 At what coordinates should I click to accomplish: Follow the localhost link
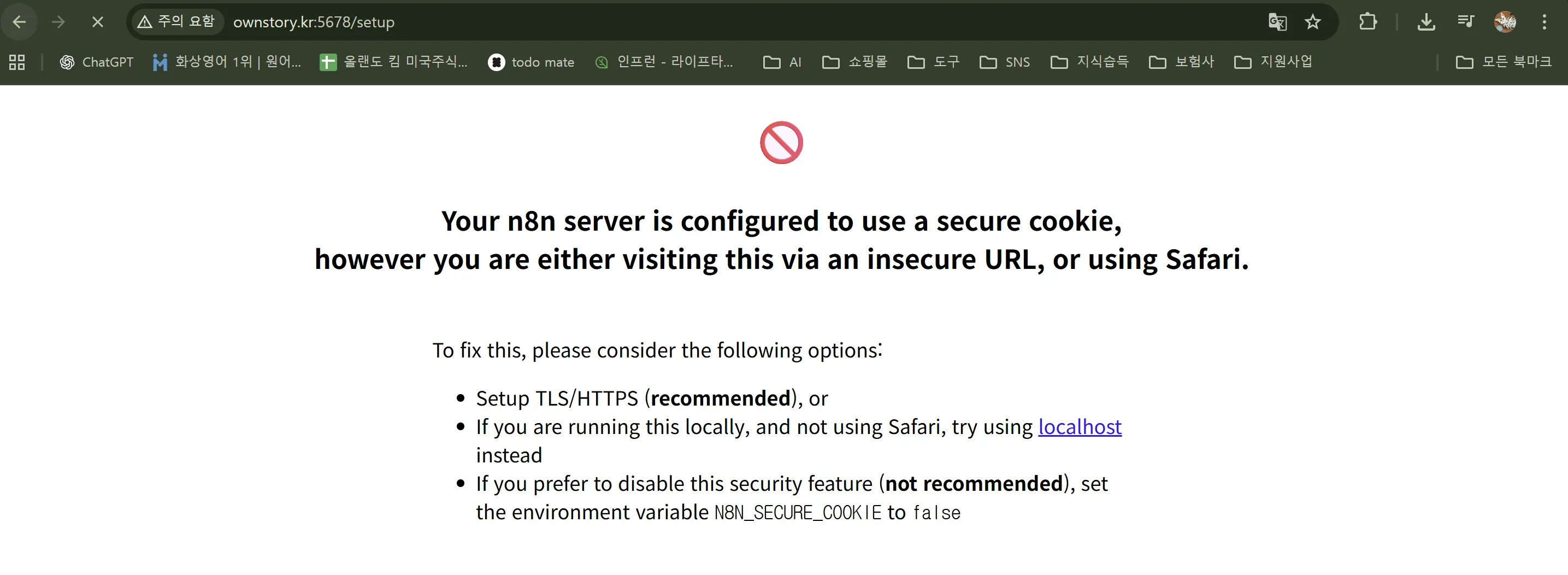[x=1079, y=427]
